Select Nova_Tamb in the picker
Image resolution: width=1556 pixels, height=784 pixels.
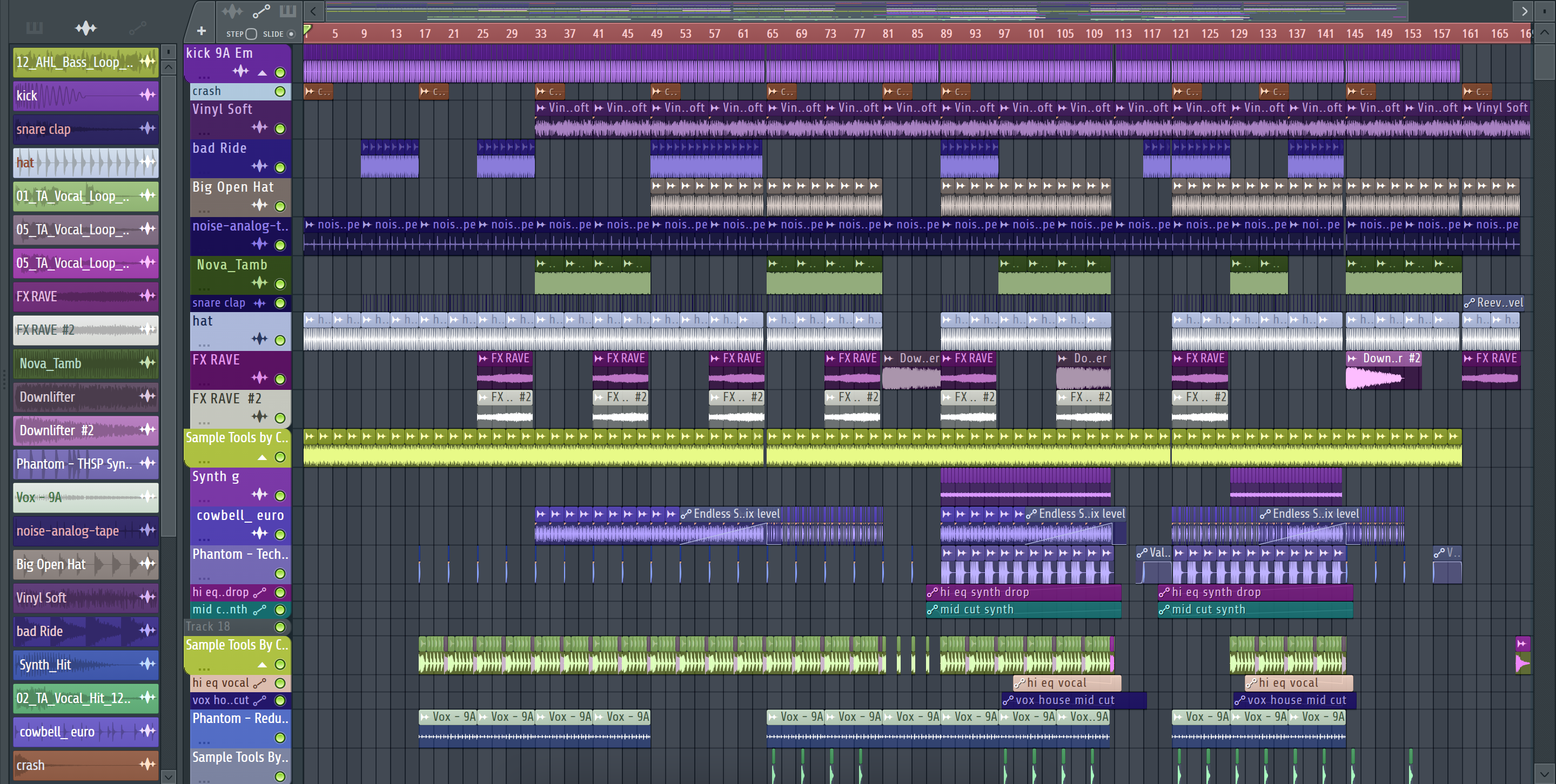86,363
